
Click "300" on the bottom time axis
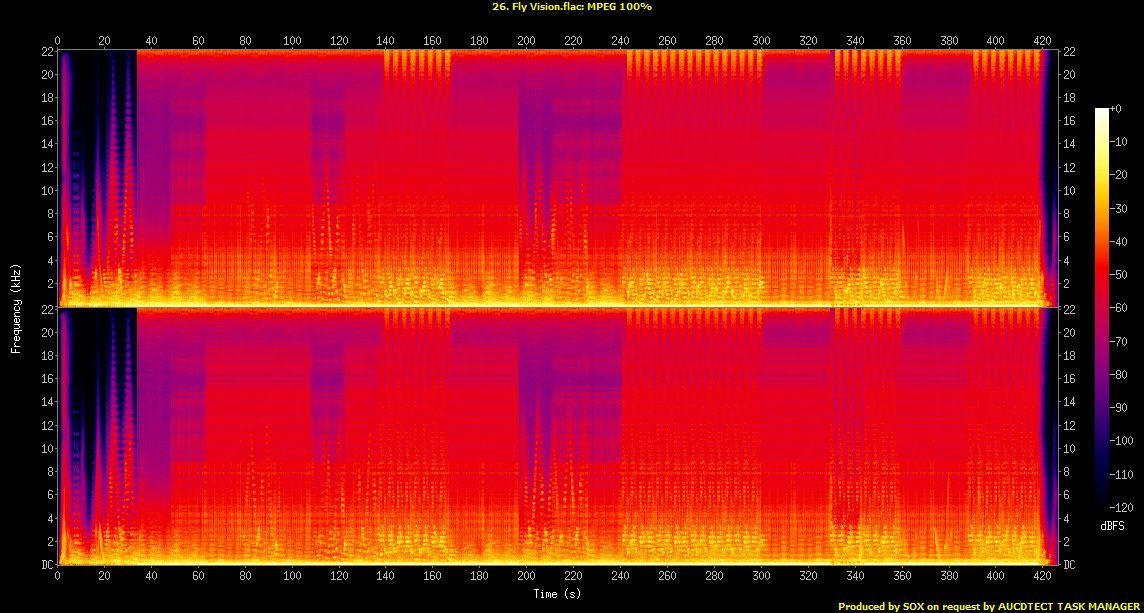[x=762, y=575]
